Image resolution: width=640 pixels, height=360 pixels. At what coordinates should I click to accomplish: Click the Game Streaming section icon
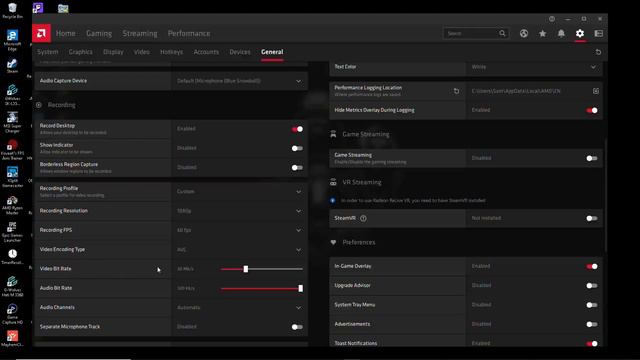(x=333, y=134)
